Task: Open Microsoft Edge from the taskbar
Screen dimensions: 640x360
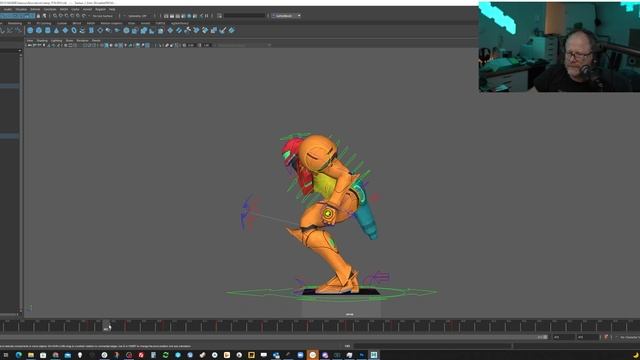Action: [19, 355]
